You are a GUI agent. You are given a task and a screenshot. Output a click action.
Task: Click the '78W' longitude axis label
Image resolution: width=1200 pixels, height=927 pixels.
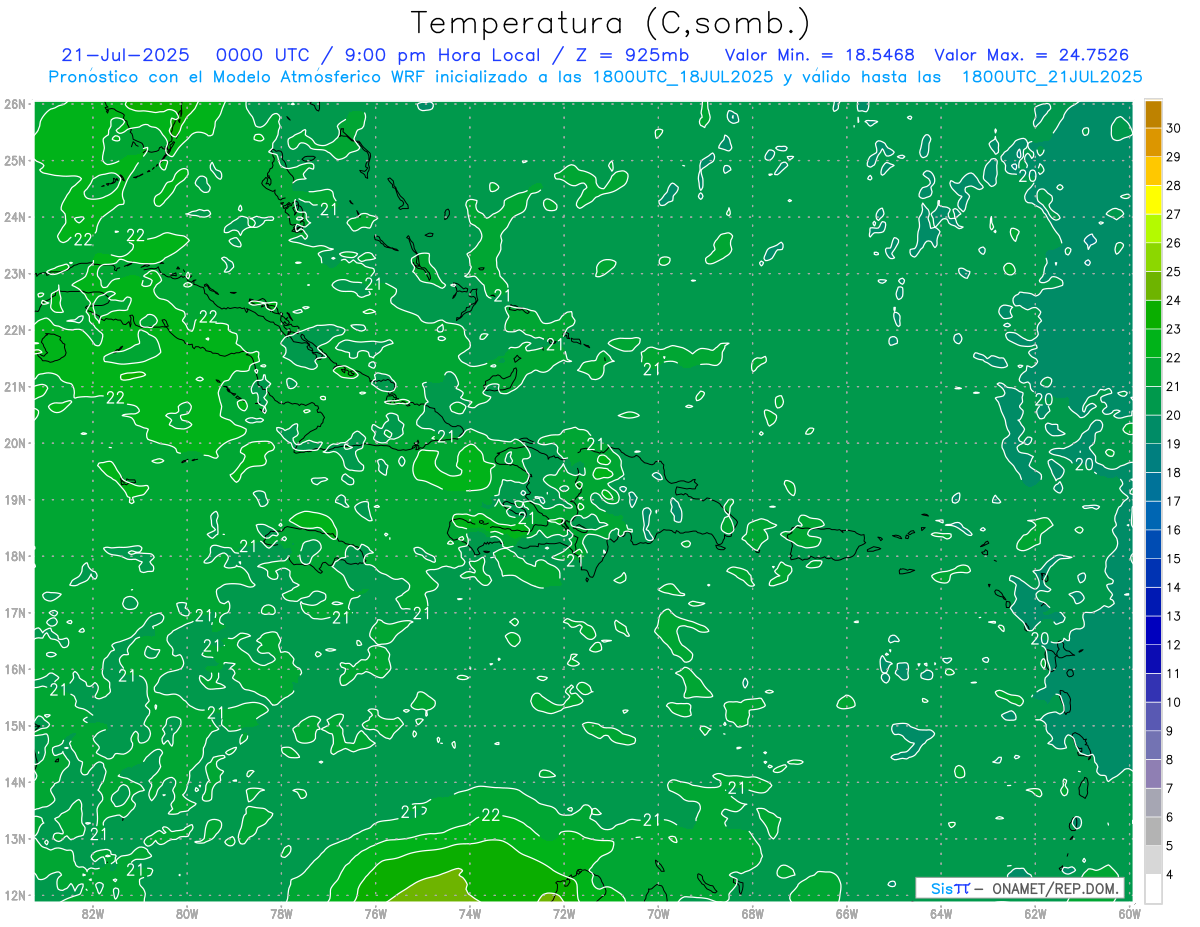281,912
